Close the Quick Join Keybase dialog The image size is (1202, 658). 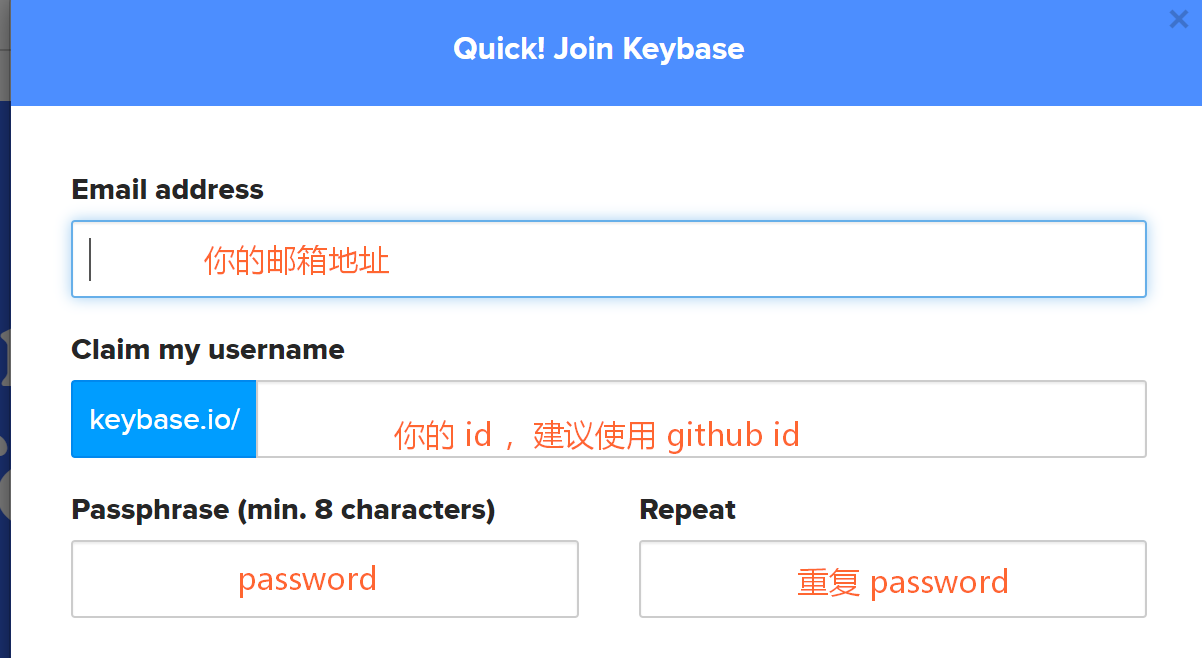point(1178,19)
